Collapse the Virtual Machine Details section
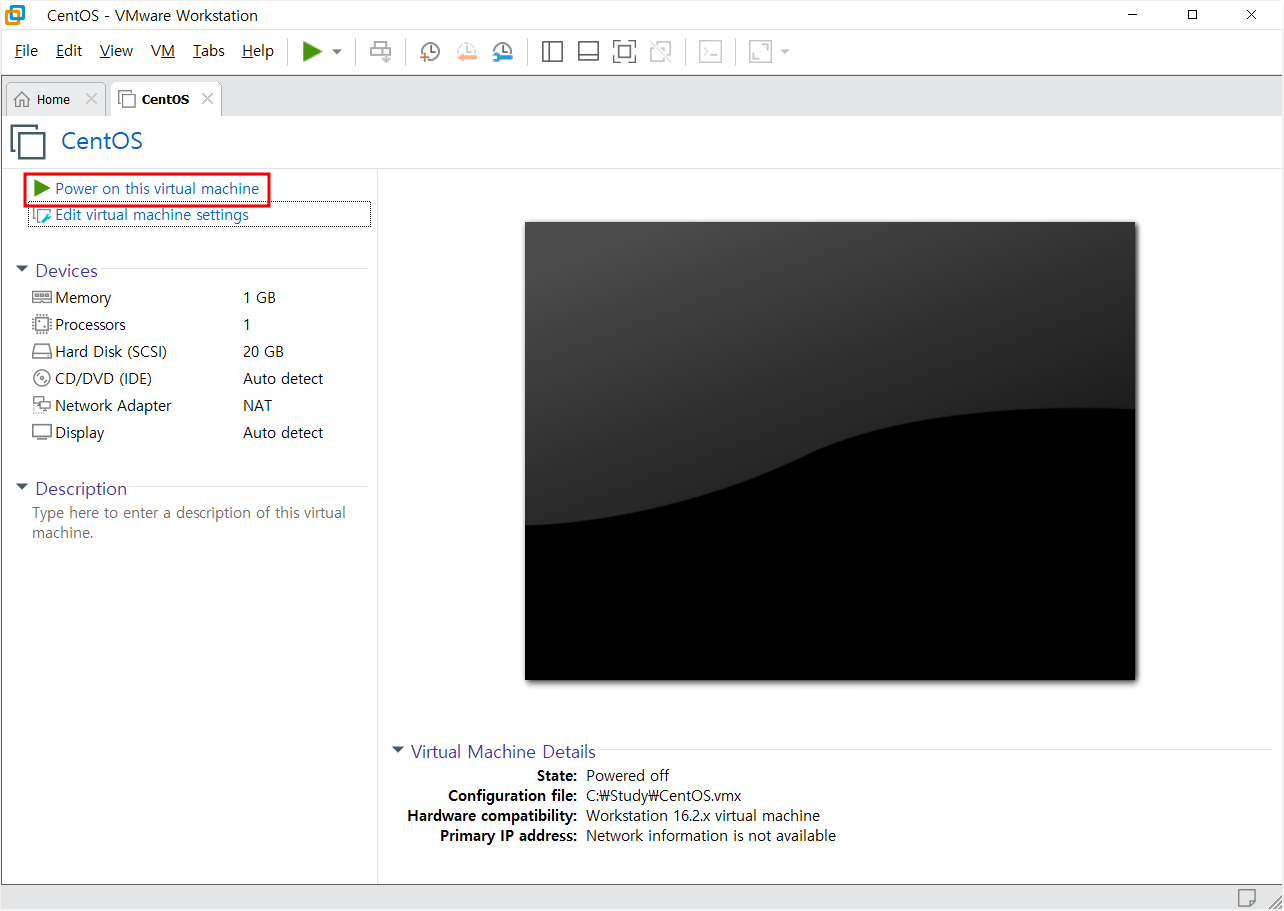The height and width of the screenshot is (911, 1284). [x=398, y=751]
